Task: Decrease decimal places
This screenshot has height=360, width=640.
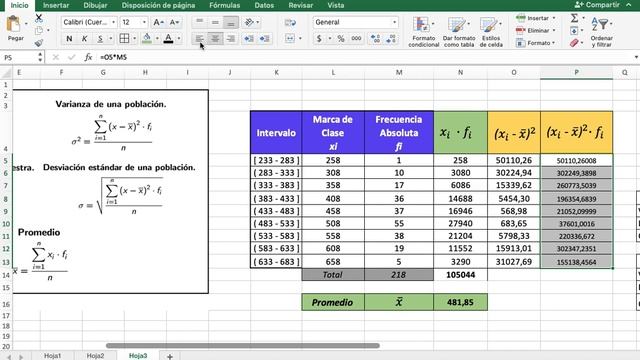Action: pyautogui.click(x=391, y=39)
